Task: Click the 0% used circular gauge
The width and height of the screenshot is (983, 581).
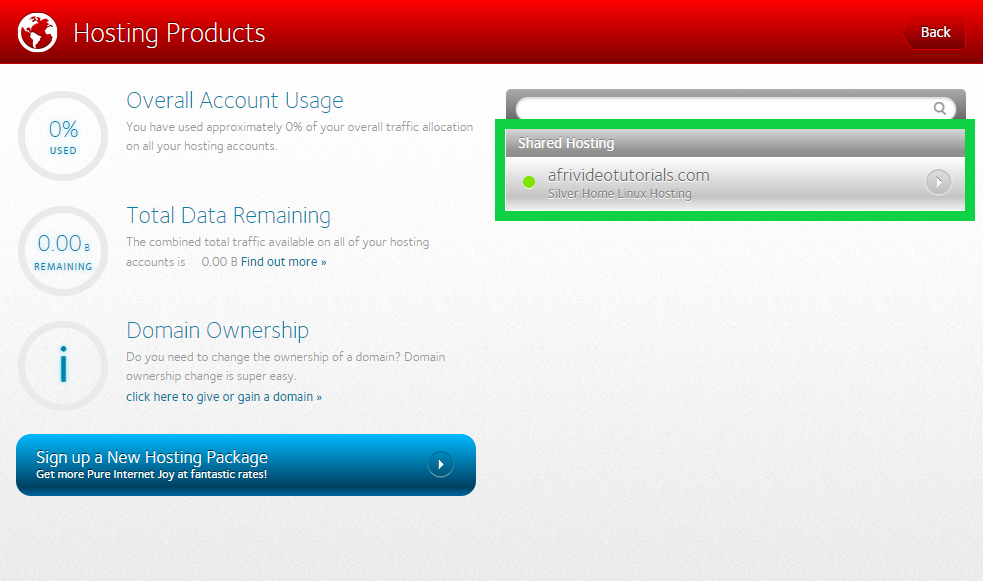Action: (x=63, y=136)
